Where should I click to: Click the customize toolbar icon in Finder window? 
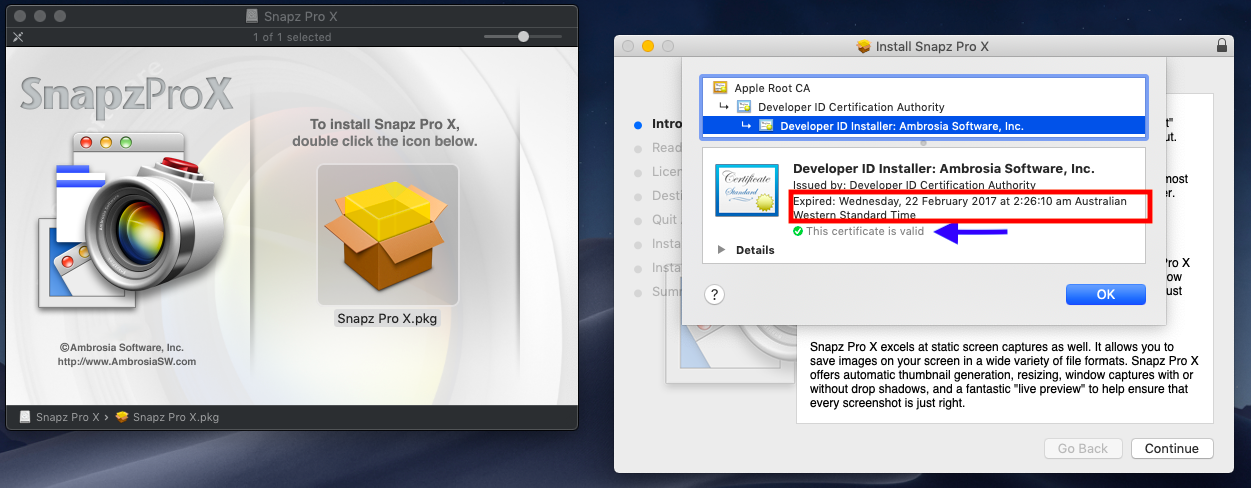point(17,37)
